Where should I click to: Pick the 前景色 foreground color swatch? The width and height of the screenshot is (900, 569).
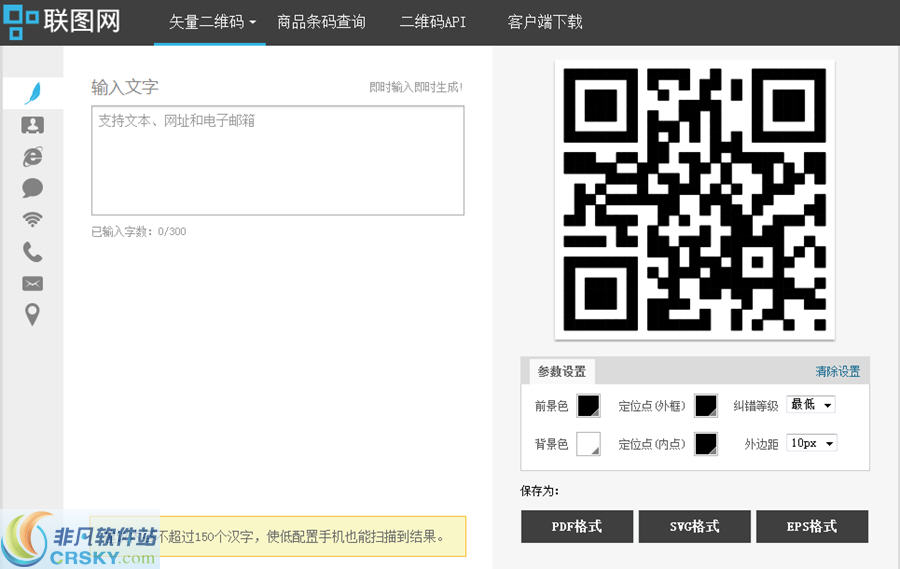point(588,405)
